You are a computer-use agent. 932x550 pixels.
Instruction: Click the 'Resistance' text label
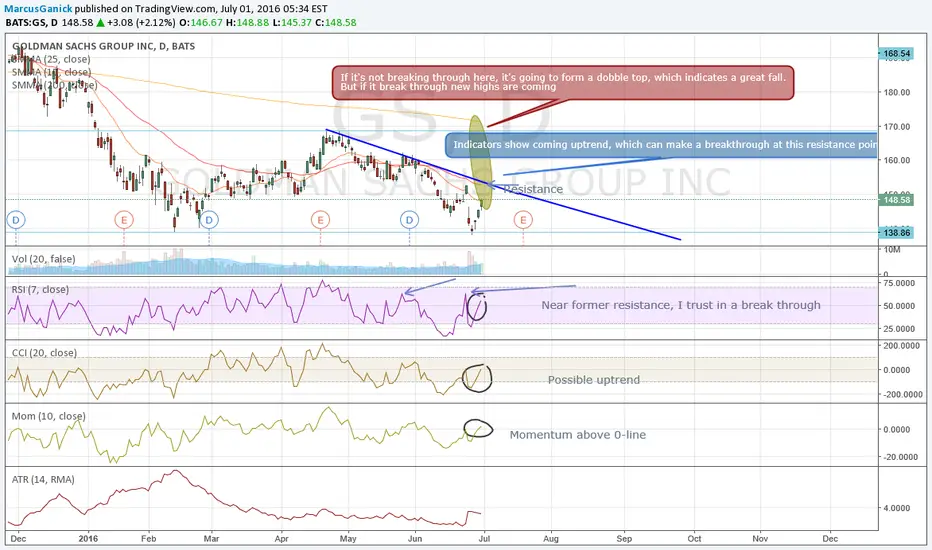(533, 189)
